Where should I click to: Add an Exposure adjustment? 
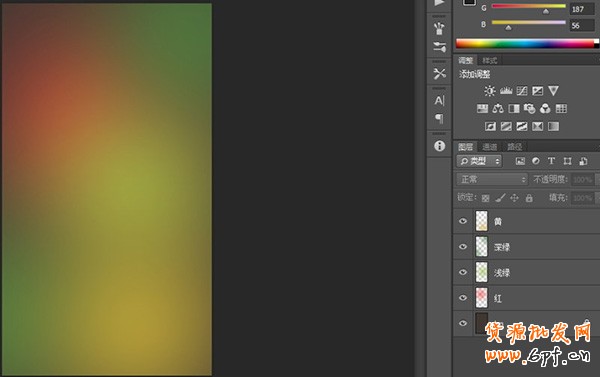click(x=537, y=91)
